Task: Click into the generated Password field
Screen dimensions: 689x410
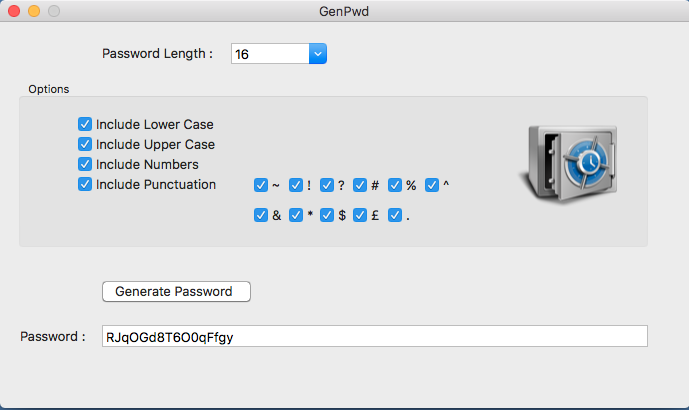Action: [375, 336]
